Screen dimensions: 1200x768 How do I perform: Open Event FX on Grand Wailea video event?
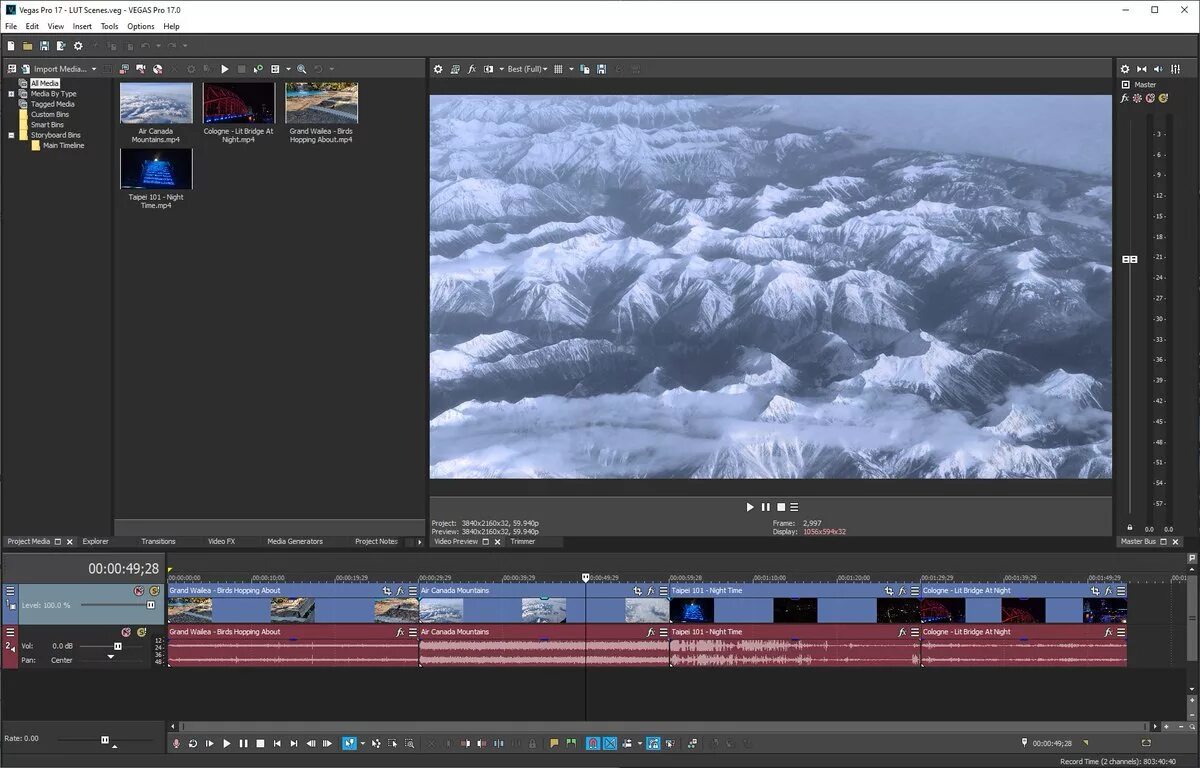(399, 591)
